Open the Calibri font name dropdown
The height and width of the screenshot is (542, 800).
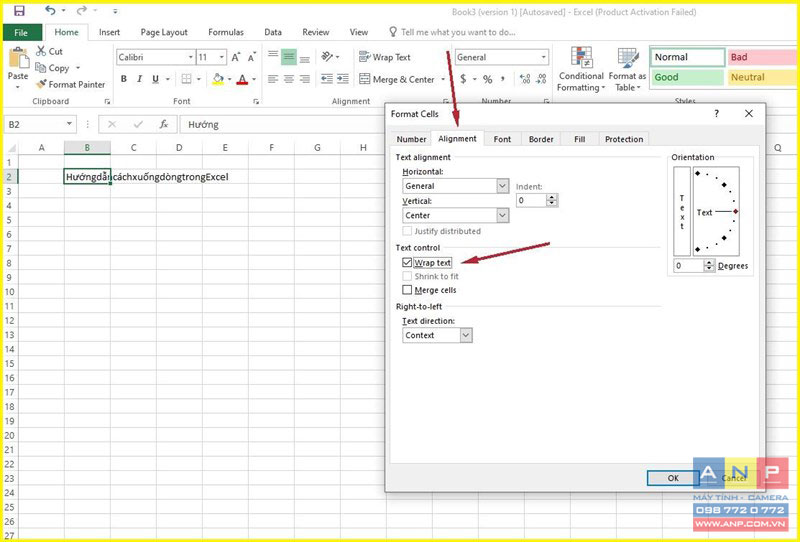191,57
